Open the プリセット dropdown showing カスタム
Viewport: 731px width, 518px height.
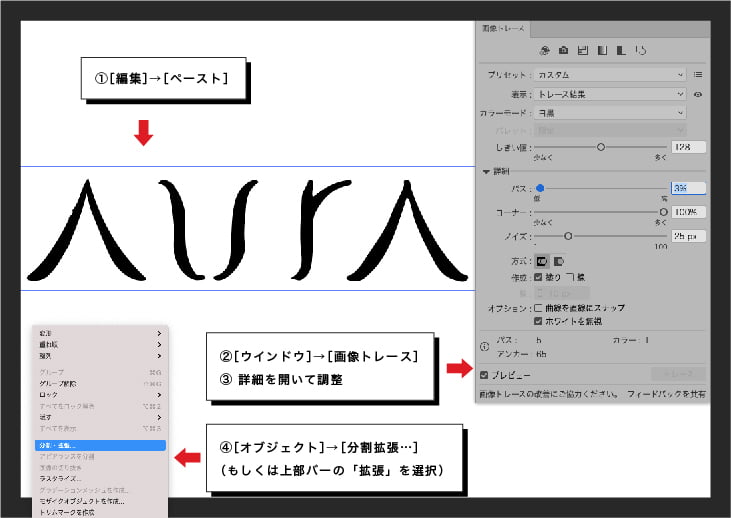click(610, 74)
